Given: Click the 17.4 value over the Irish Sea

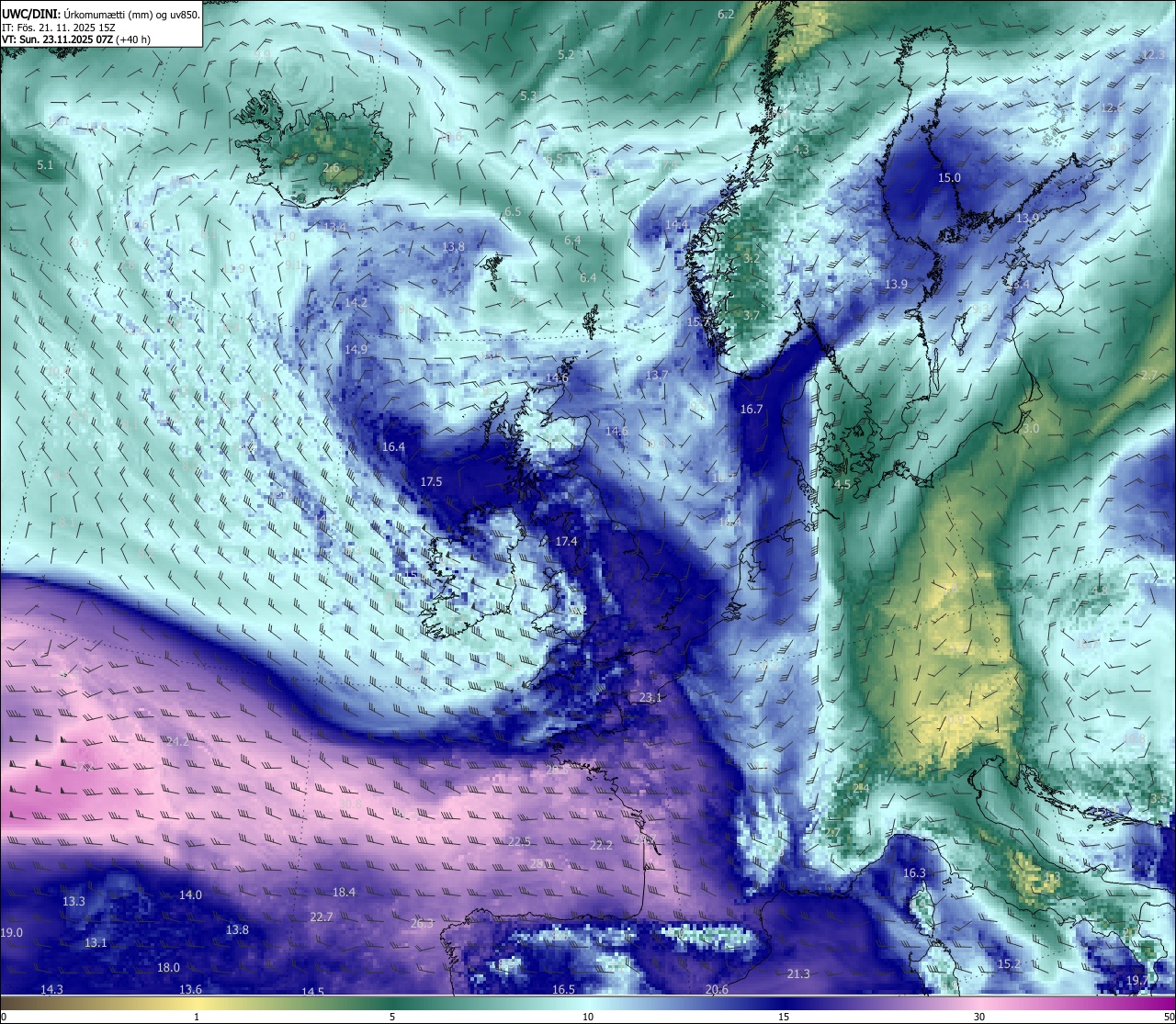Looking at the screenshot, I should tap(567, 542).
